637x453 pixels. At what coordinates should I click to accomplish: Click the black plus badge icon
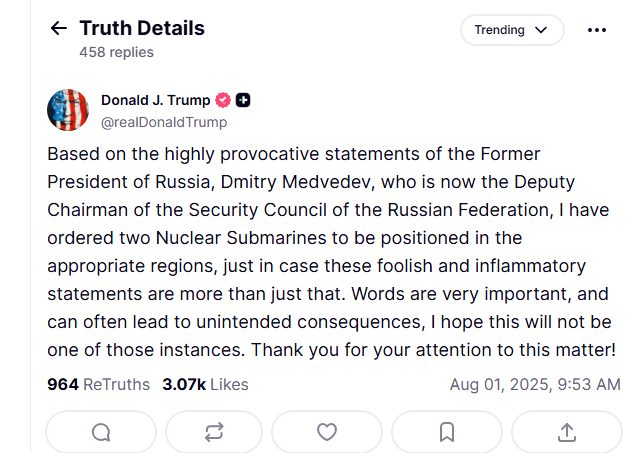coord(243,100)
